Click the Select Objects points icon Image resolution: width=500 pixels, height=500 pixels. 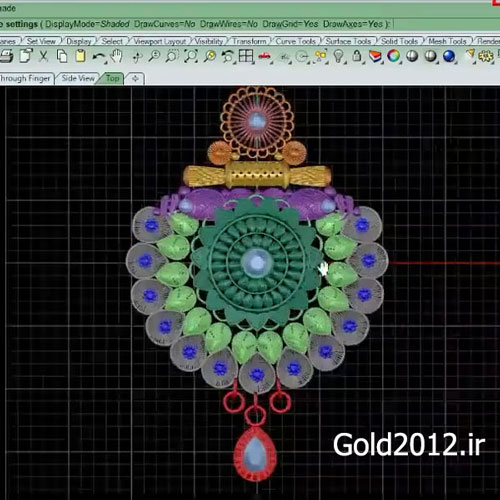[321, 56]
